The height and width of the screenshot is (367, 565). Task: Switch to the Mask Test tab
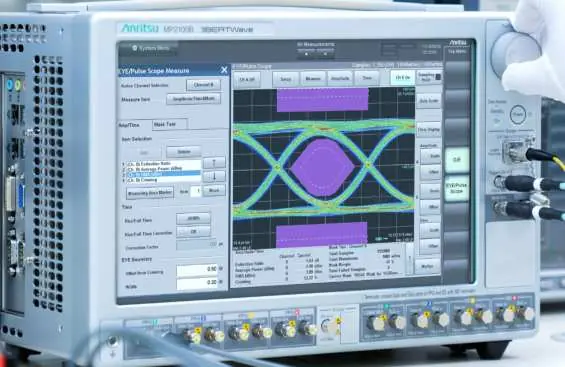[169, 124]
